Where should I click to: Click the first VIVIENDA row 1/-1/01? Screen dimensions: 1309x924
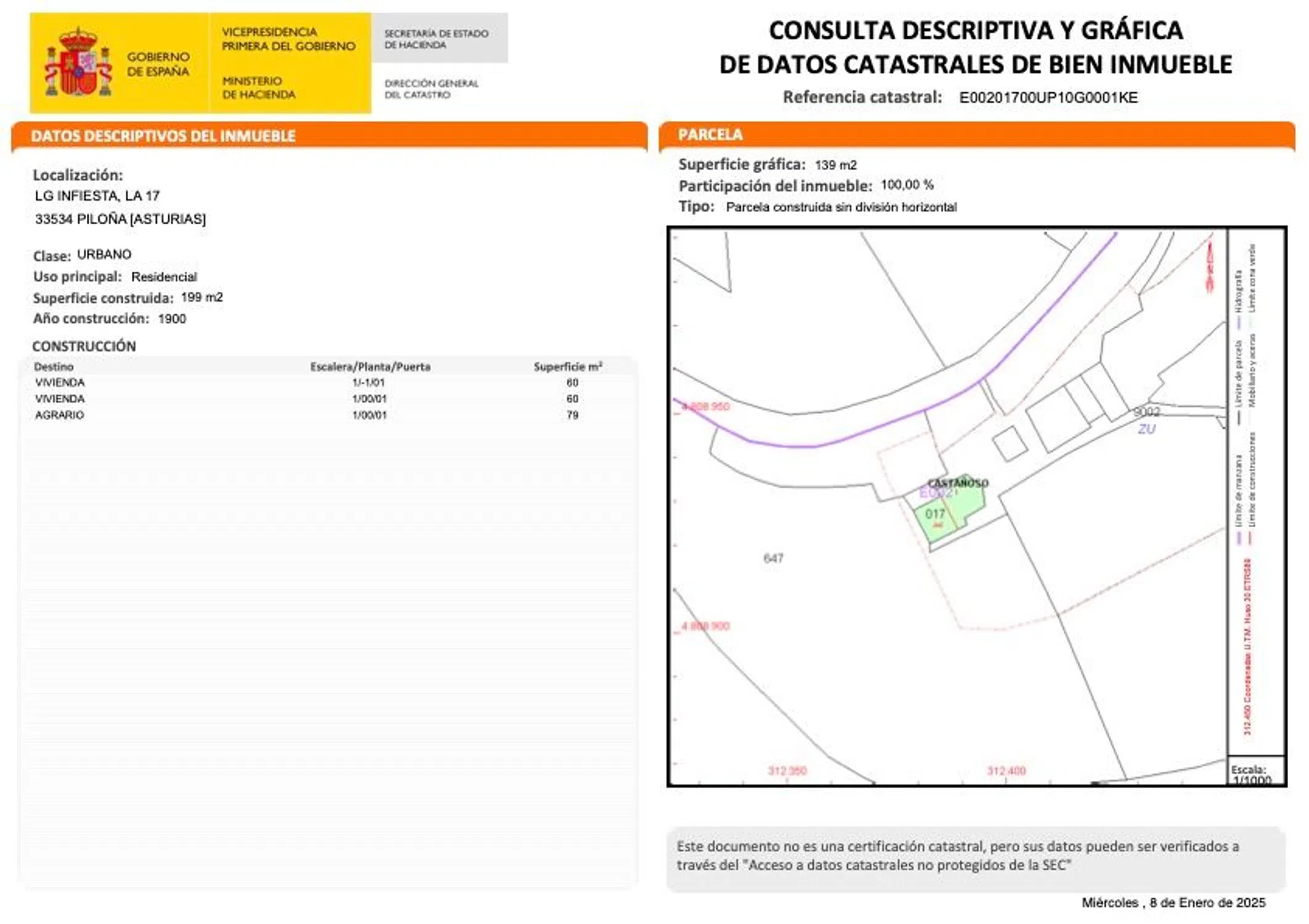(x=60, y=383)
